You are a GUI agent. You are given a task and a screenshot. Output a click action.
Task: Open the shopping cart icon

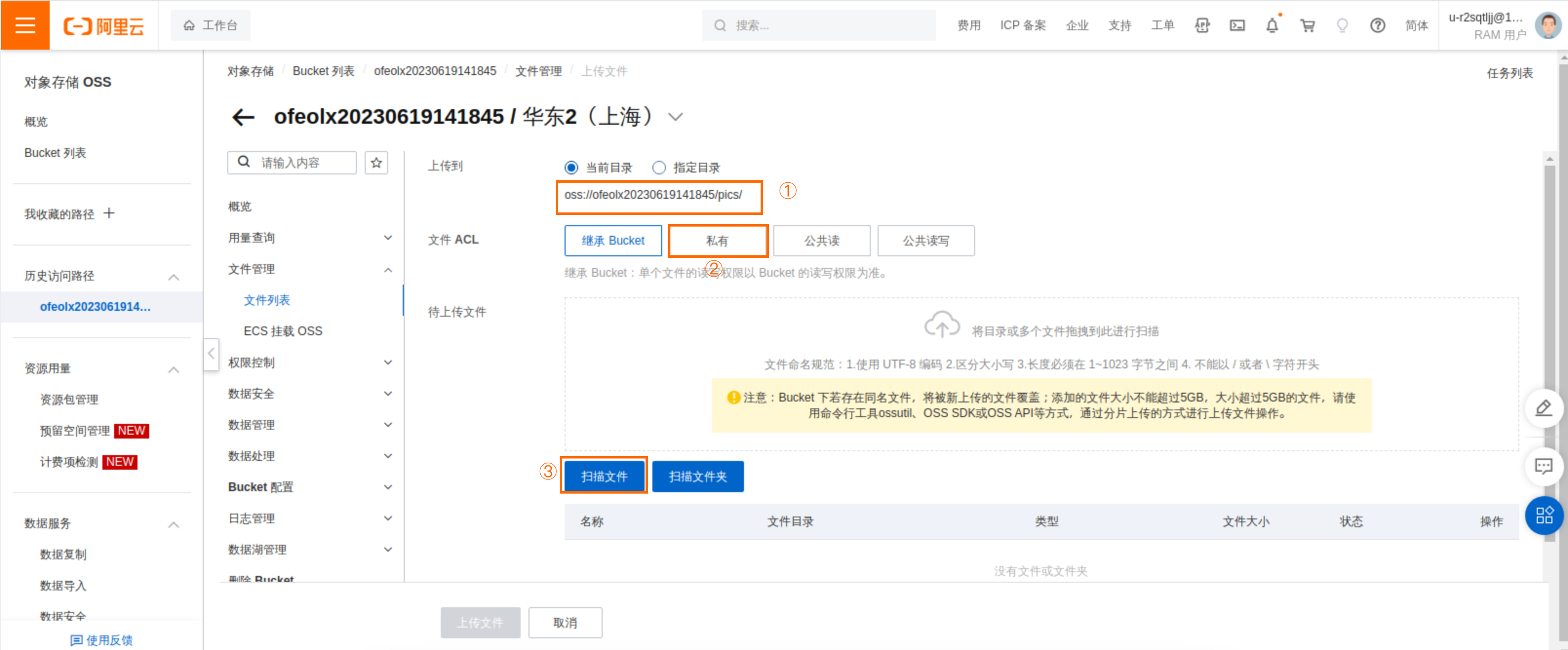pos(1307,25)
